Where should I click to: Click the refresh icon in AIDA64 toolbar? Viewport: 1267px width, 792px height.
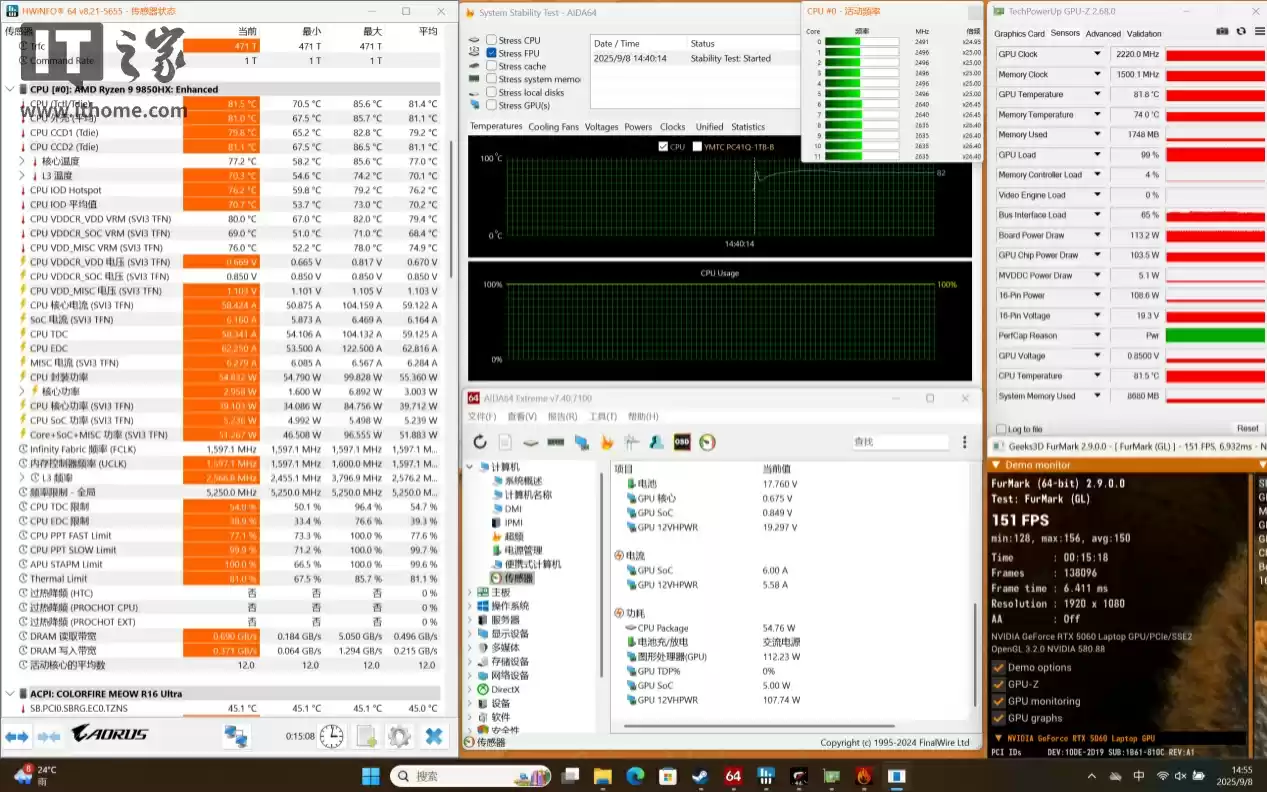pyautogui.click(x=480, y=442)
